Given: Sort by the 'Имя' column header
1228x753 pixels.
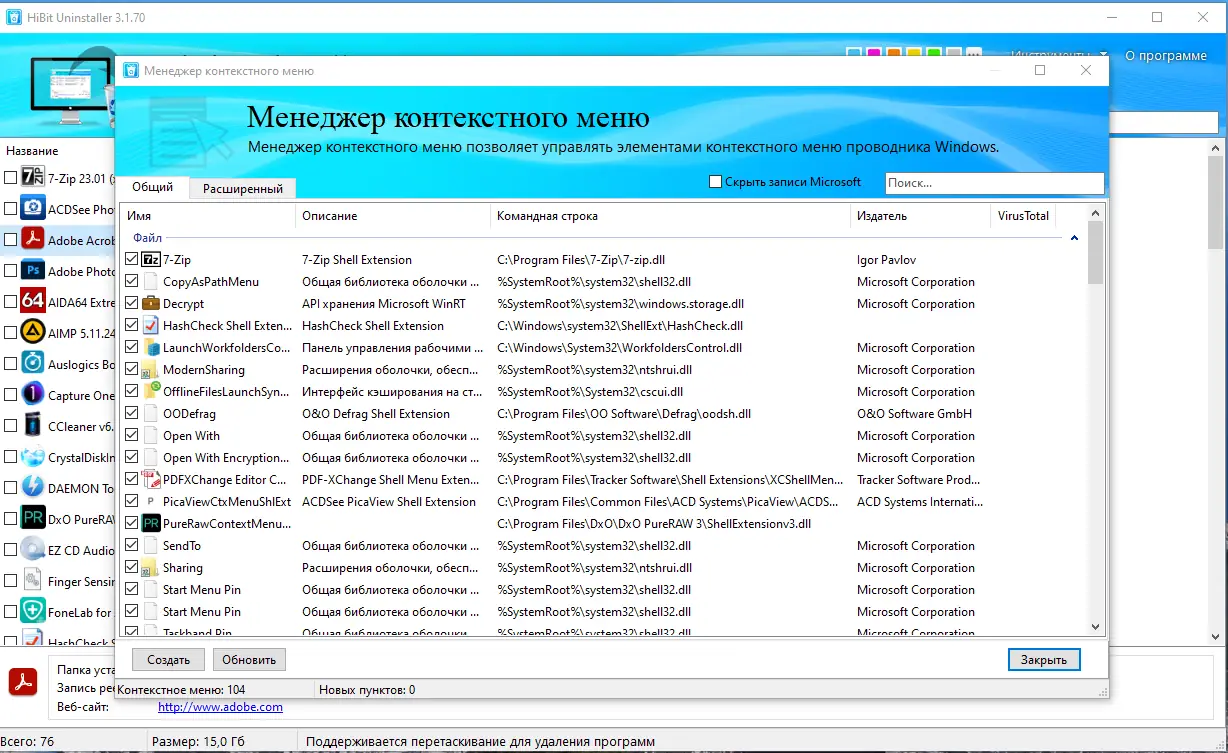Looking at the screenshot, I should tap(208, 216).
